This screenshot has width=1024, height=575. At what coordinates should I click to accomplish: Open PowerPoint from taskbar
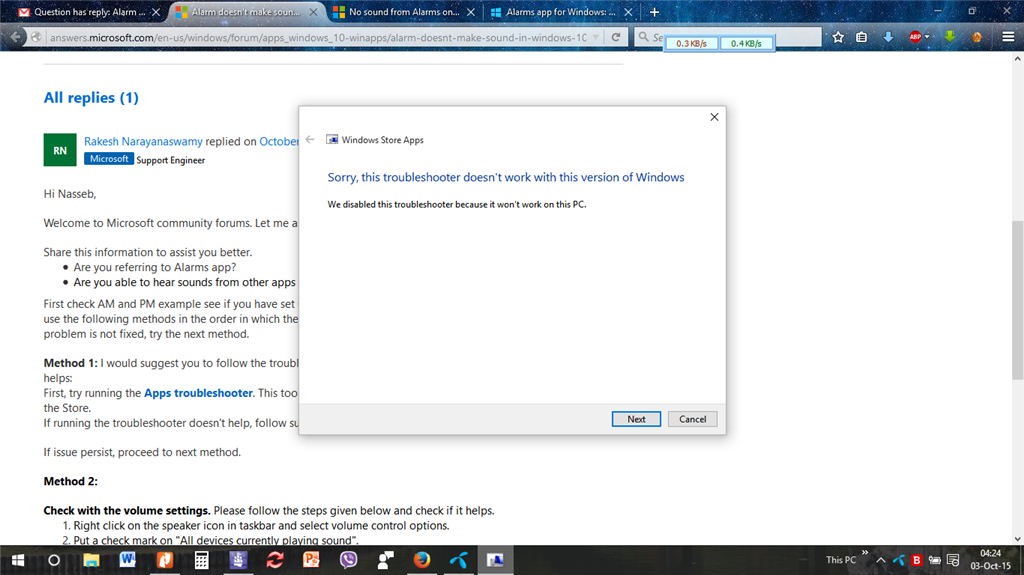(x=312, y=560)
